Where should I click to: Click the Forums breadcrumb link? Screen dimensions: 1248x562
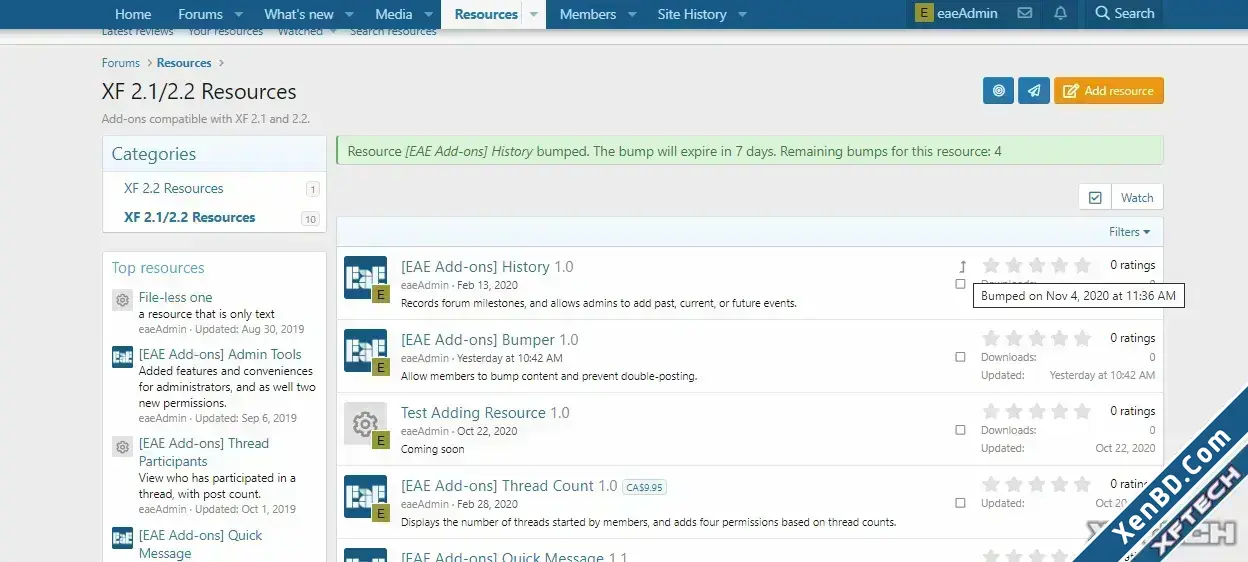click(x=121, y=63)
